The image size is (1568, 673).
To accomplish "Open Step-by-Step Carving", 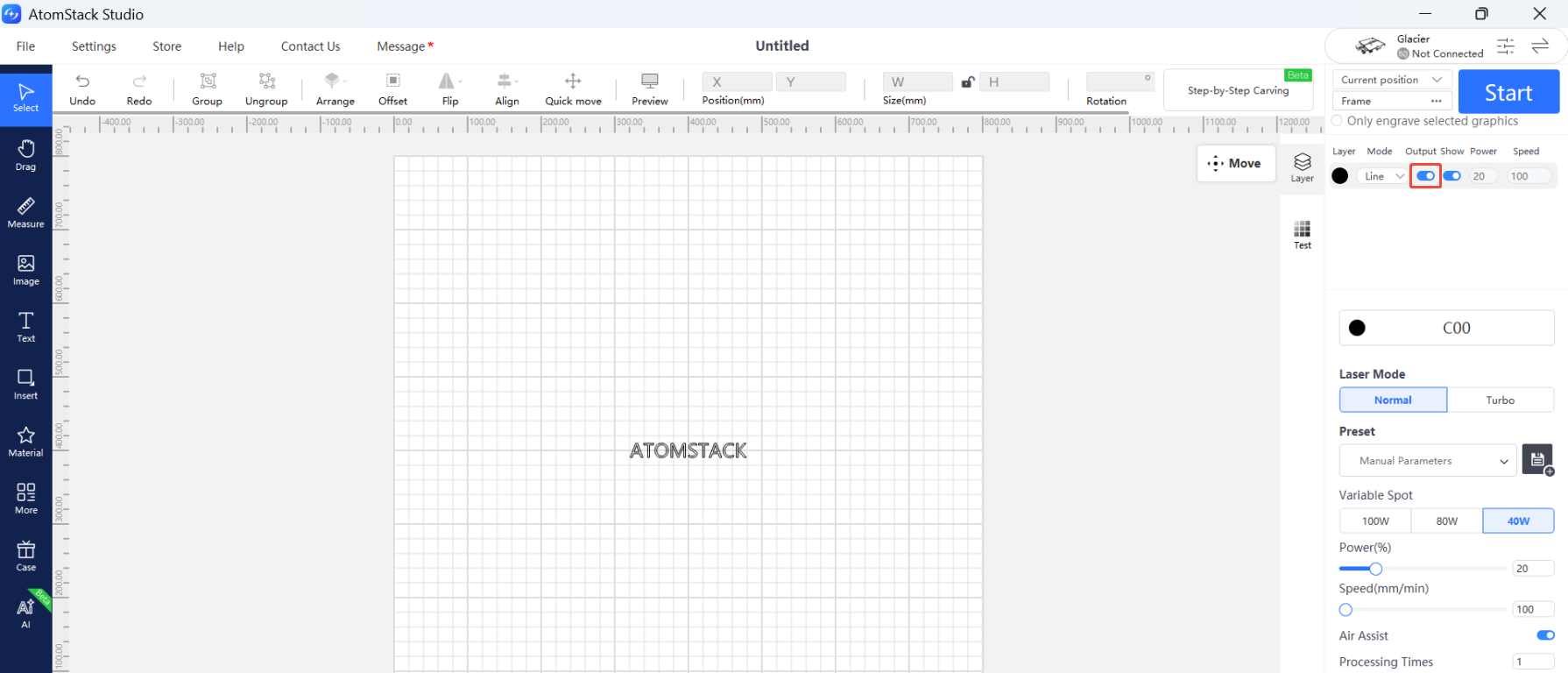I will click(1238, 90).
